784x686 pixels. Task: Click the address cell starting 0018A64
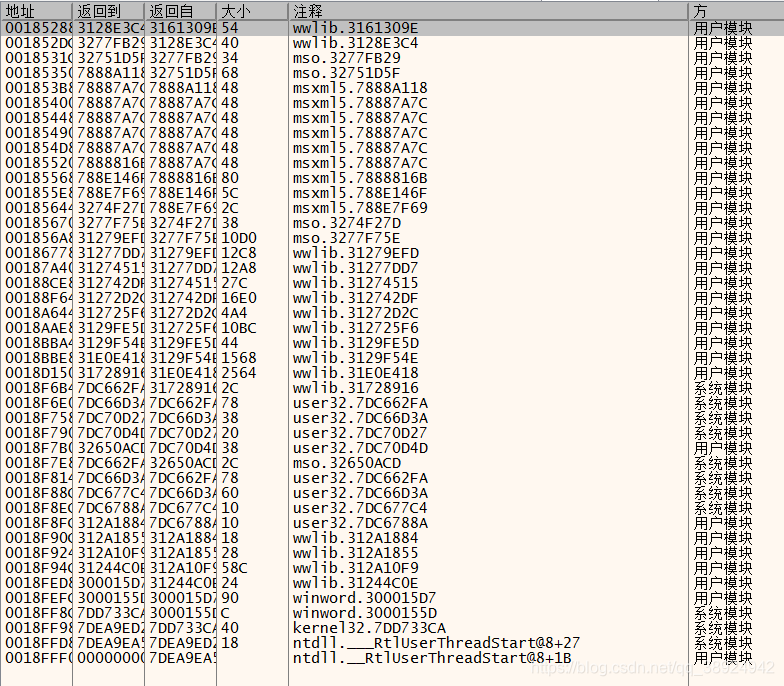[x=38, y=313]
